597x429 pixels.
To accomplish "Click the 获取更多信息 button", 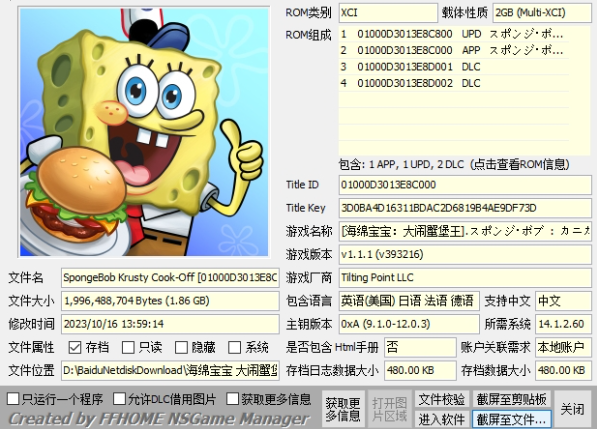I will coord(343,409).
